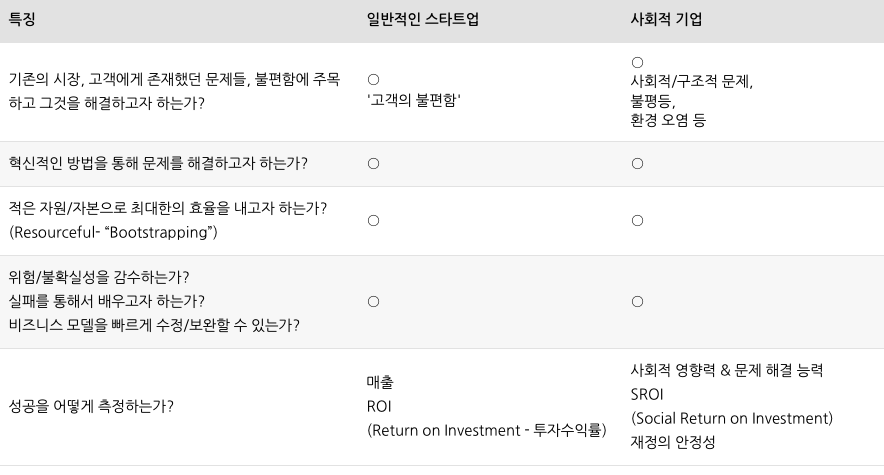Click social enterprise circle in 위험/불확실성 row

[x=637, y=301]
